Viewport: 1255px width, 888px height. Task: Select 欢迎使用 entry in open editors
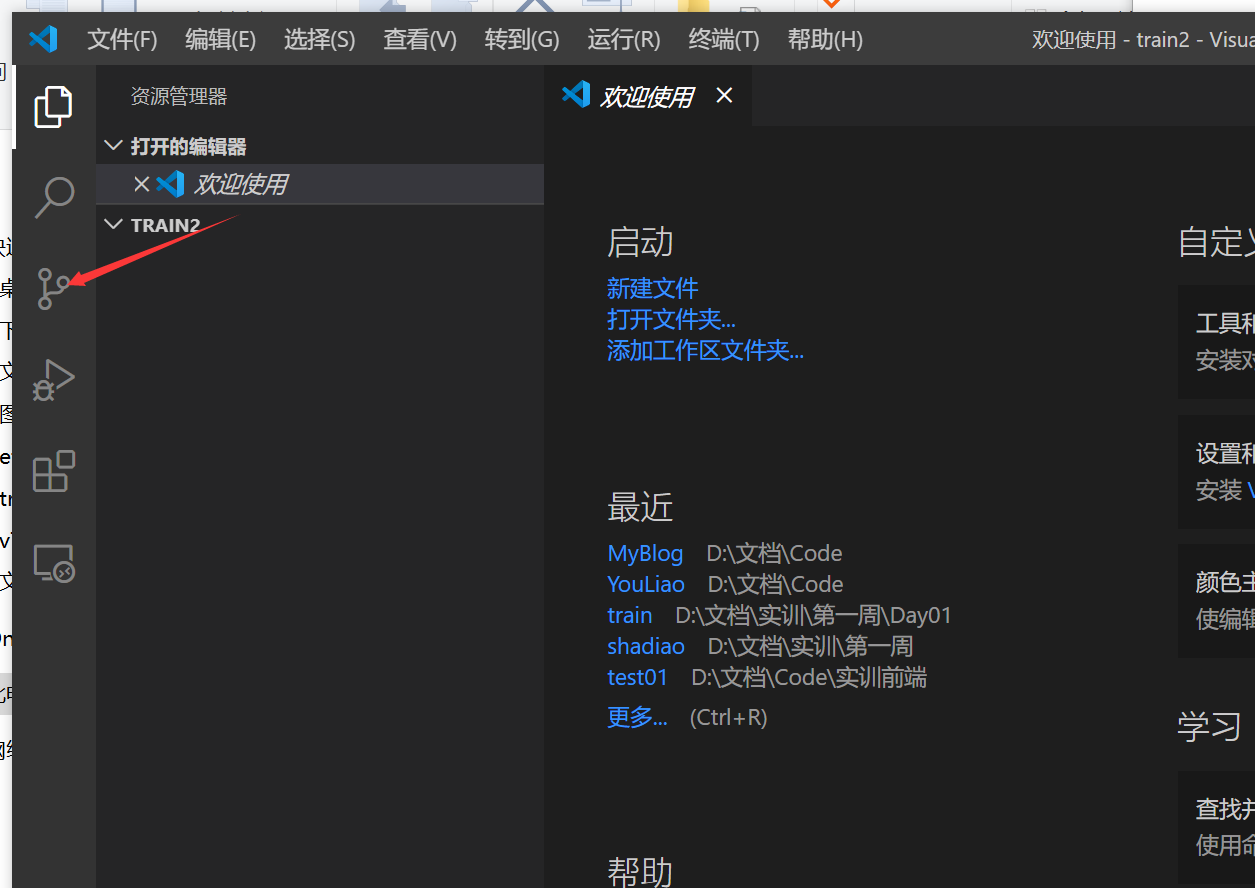point(320,184)
